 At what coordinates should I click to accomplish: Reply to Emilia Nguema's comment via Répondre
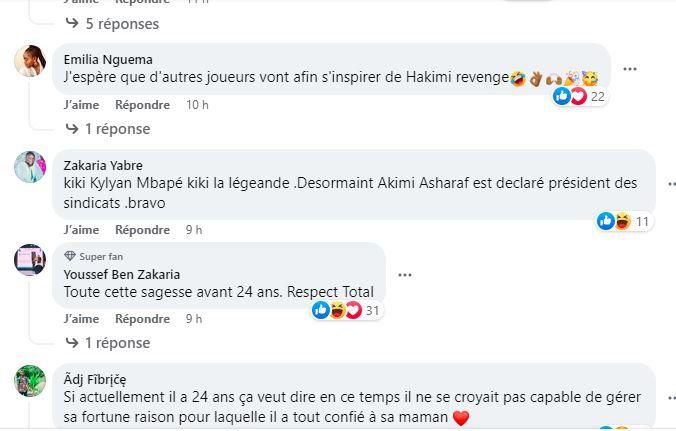pos(142,105)
